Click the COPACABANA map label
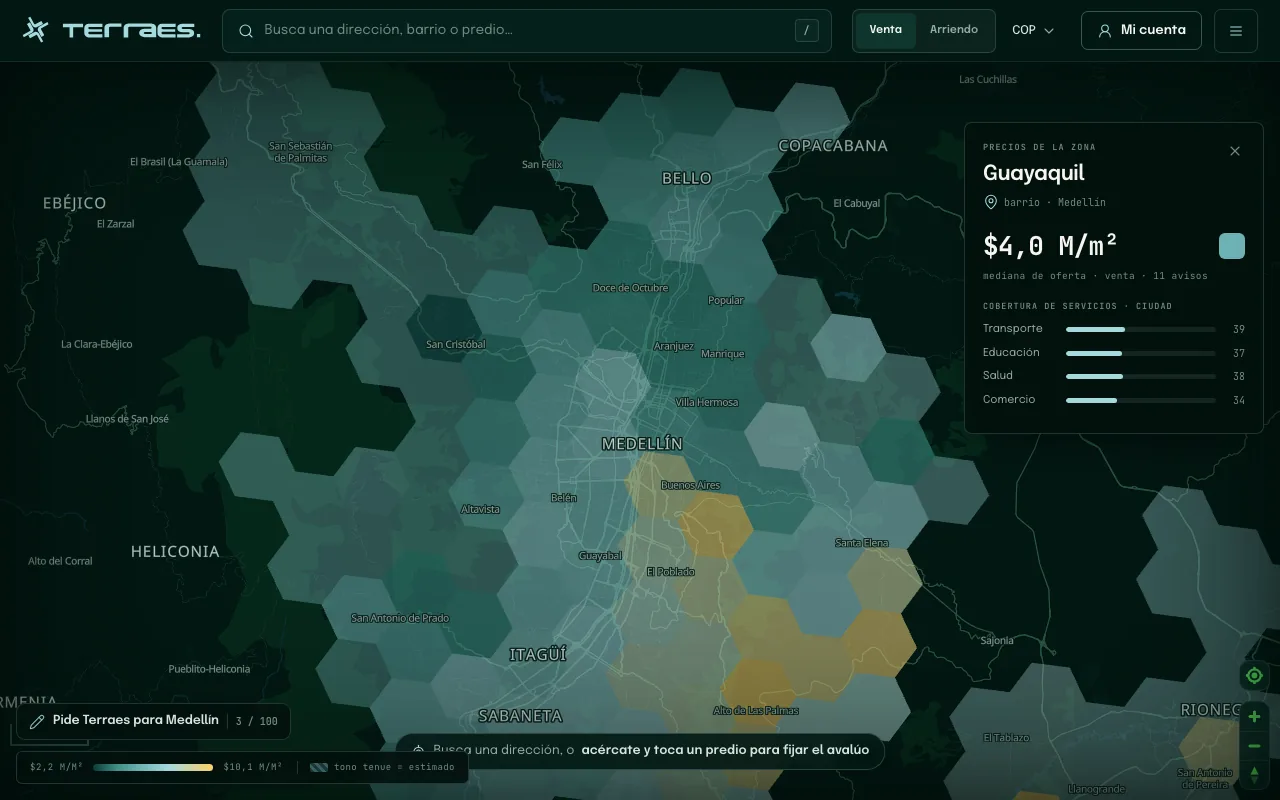This screenshot has width=1280, height=800. 833,146
